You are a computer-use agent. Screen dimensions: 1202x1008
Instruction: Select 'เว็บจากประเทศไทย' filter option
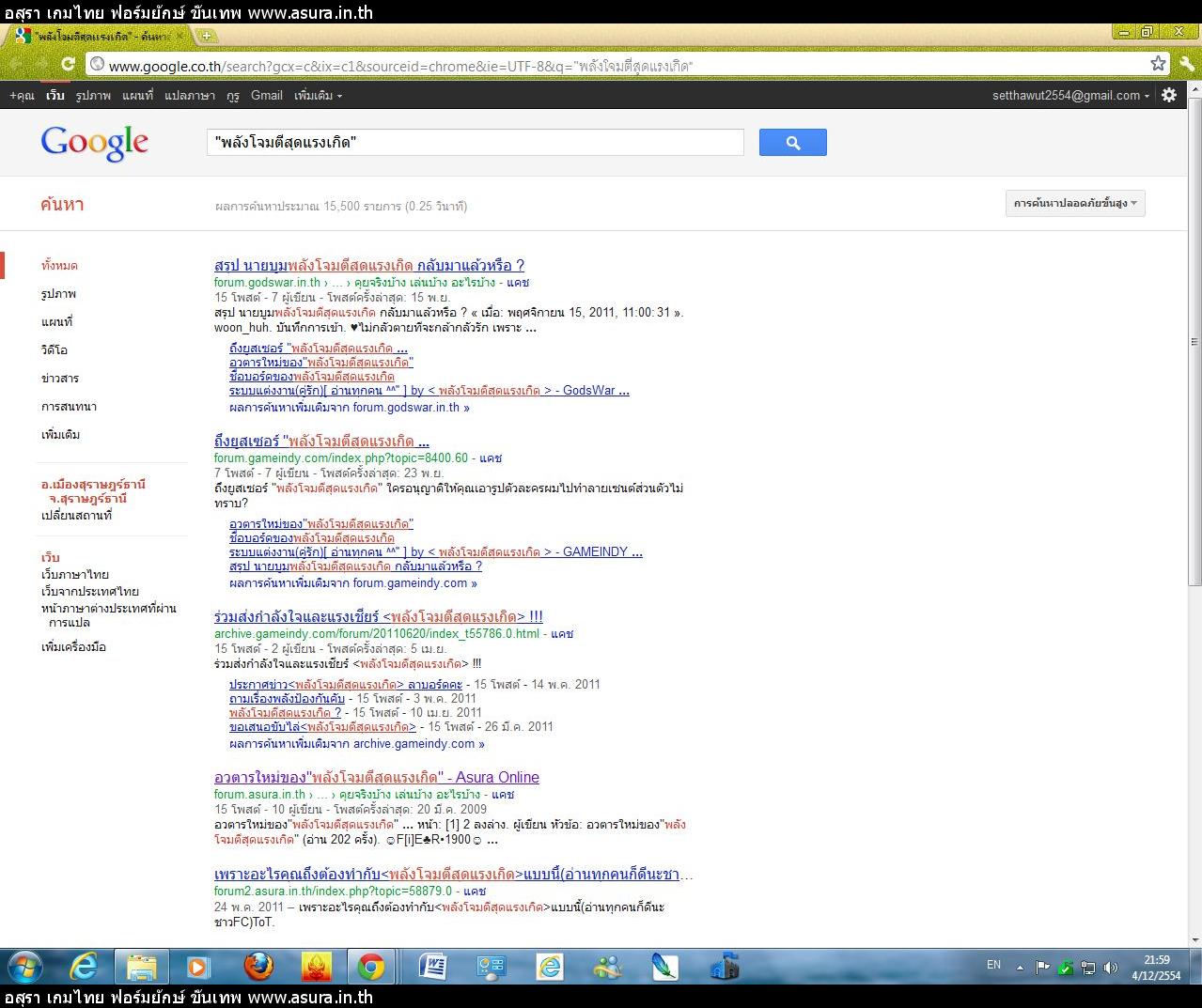pos(89,592)
